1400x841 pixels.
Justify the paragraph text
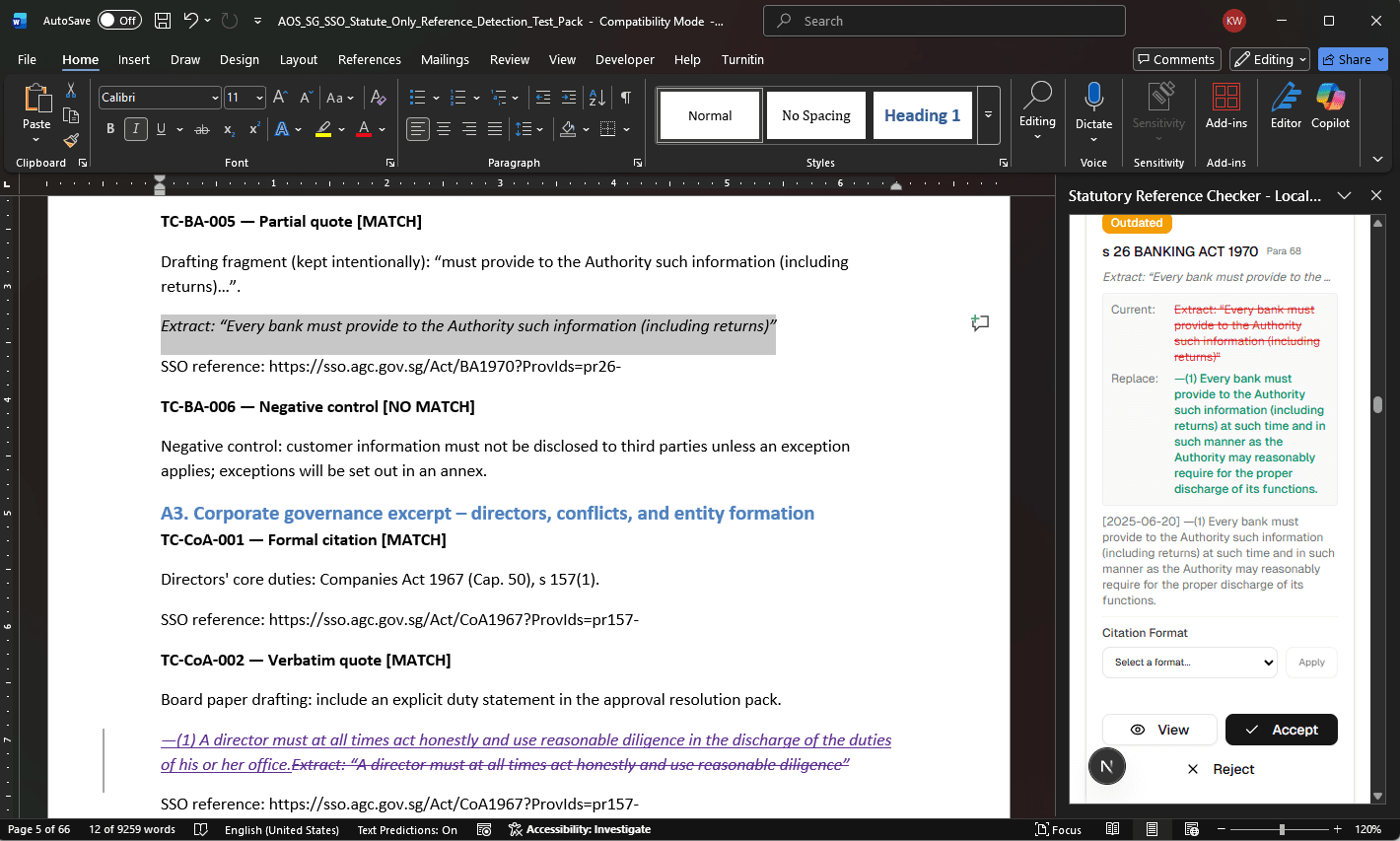tap(495, 129)
